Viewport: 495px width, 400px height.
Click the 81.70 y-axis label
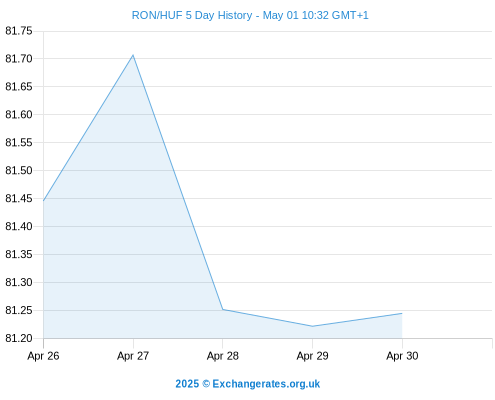click(x=19, y=59)
